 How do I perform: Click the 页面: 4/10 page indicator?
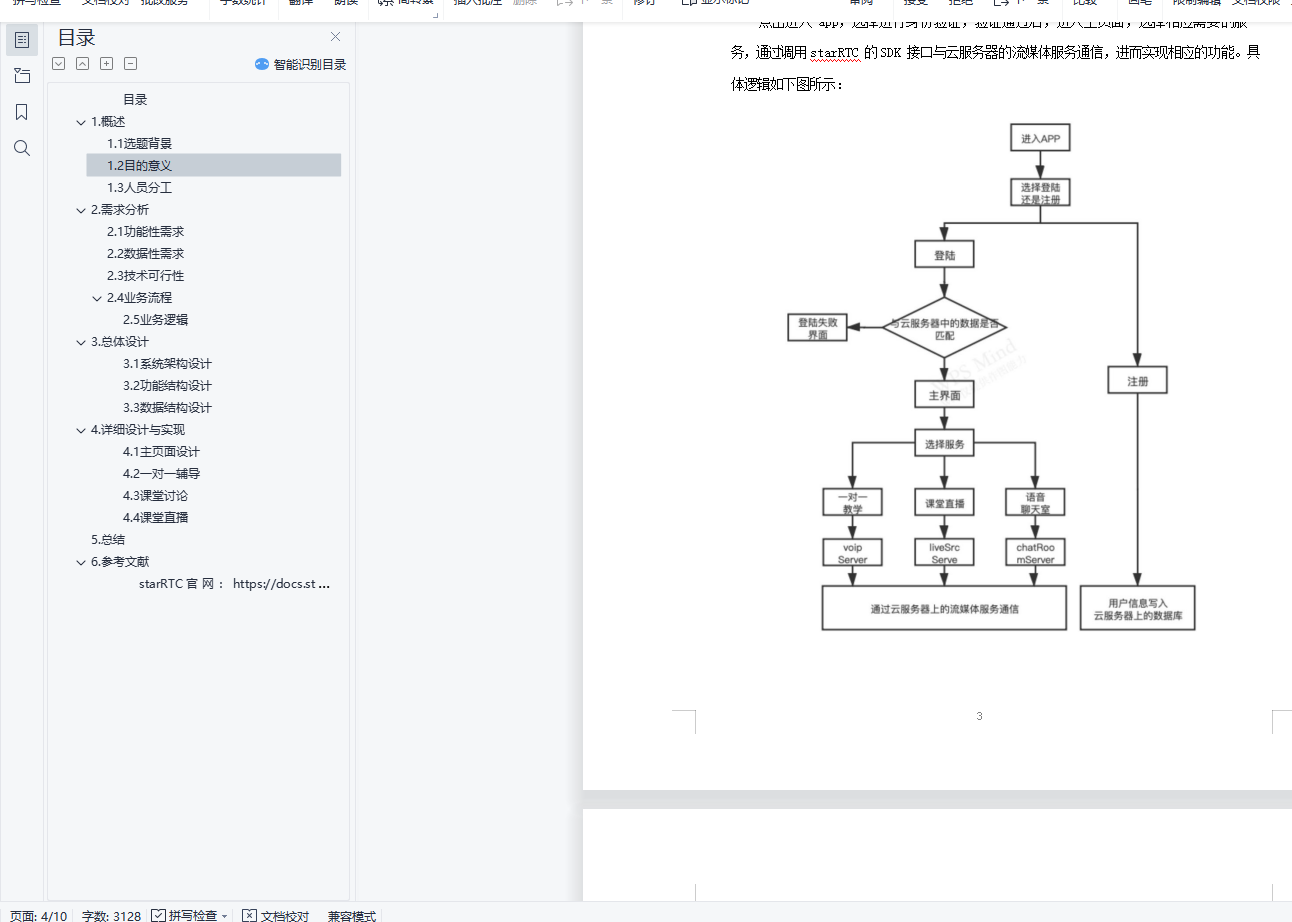pyautogui.click(x=39, y=915)
